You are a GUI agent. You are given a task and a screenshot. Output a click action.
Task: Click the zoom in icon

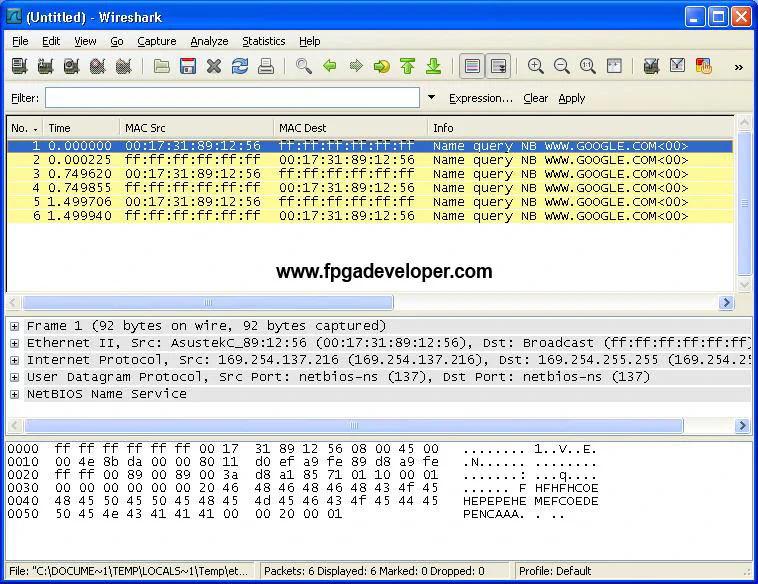pos(536,67)
